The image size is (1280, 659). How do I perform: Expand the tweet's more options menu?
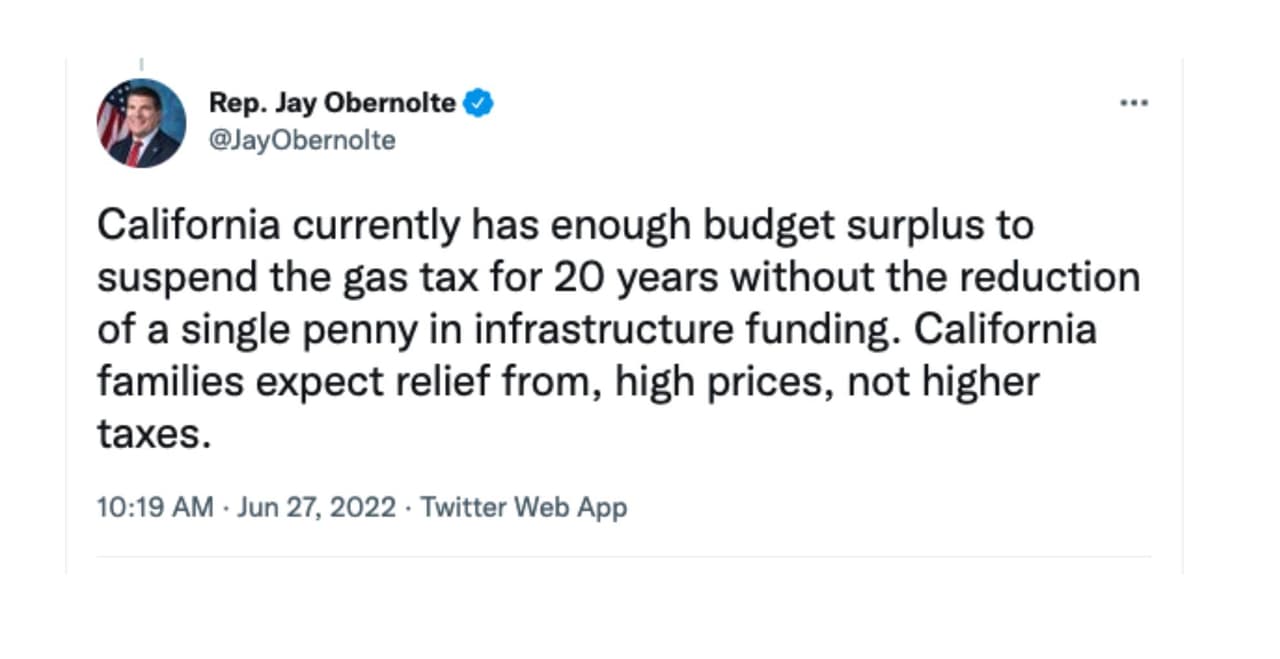coord(1134,101)
